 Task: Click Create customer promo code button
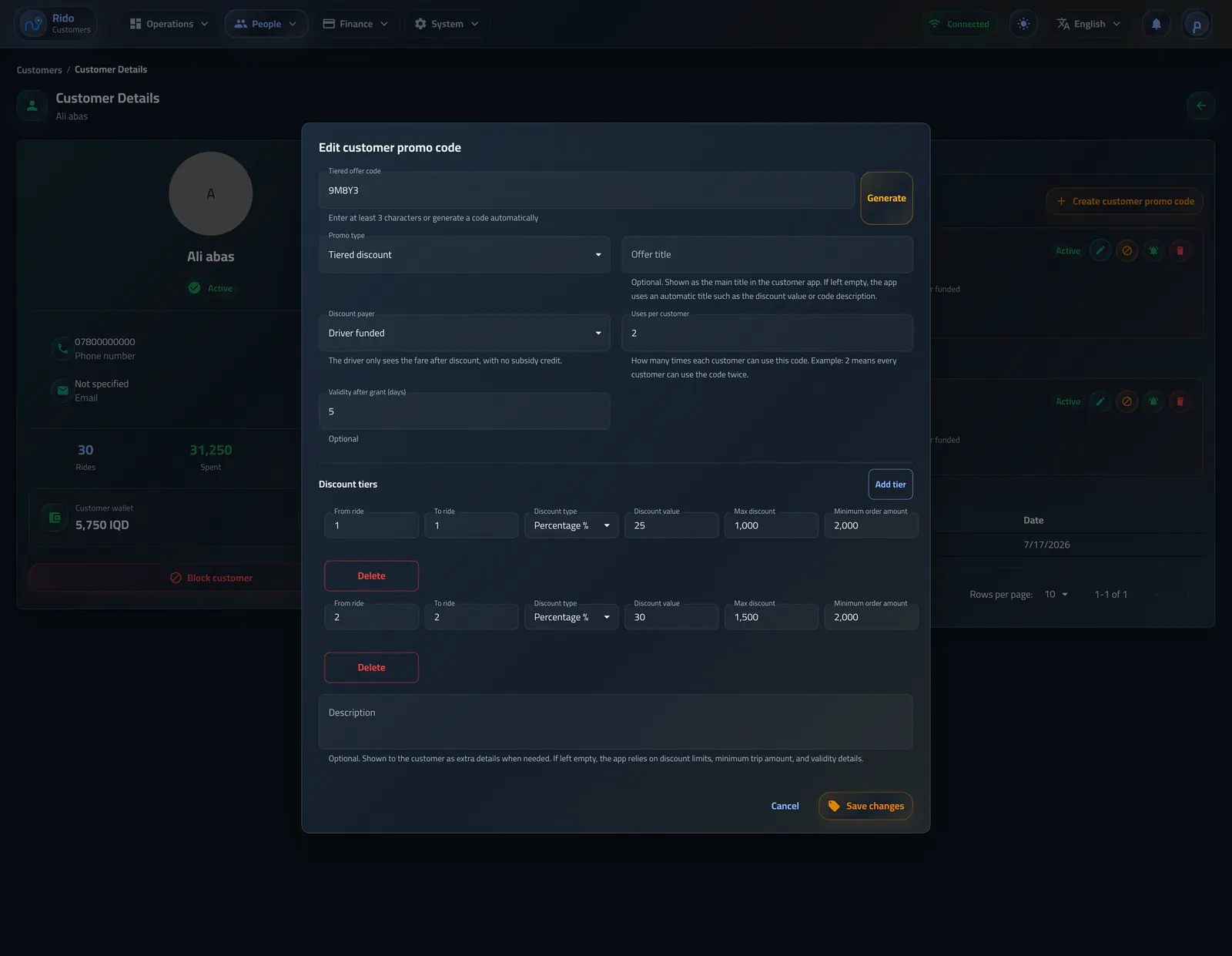tap(1125, 201)
